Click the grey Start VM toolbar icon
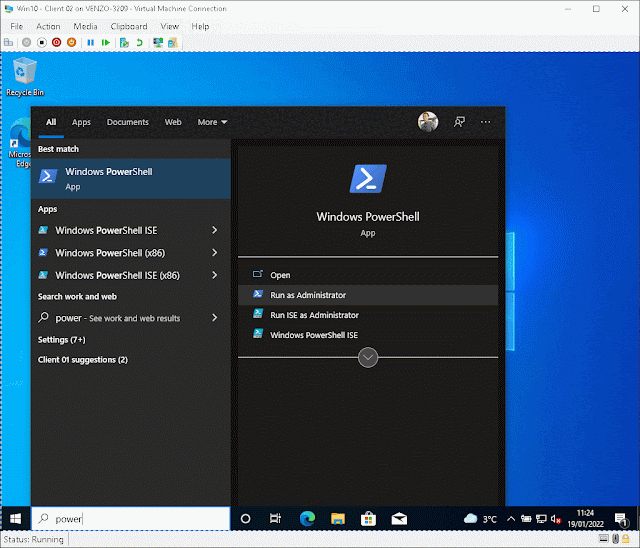The image size is (640, 548). [x=27, y=42]
